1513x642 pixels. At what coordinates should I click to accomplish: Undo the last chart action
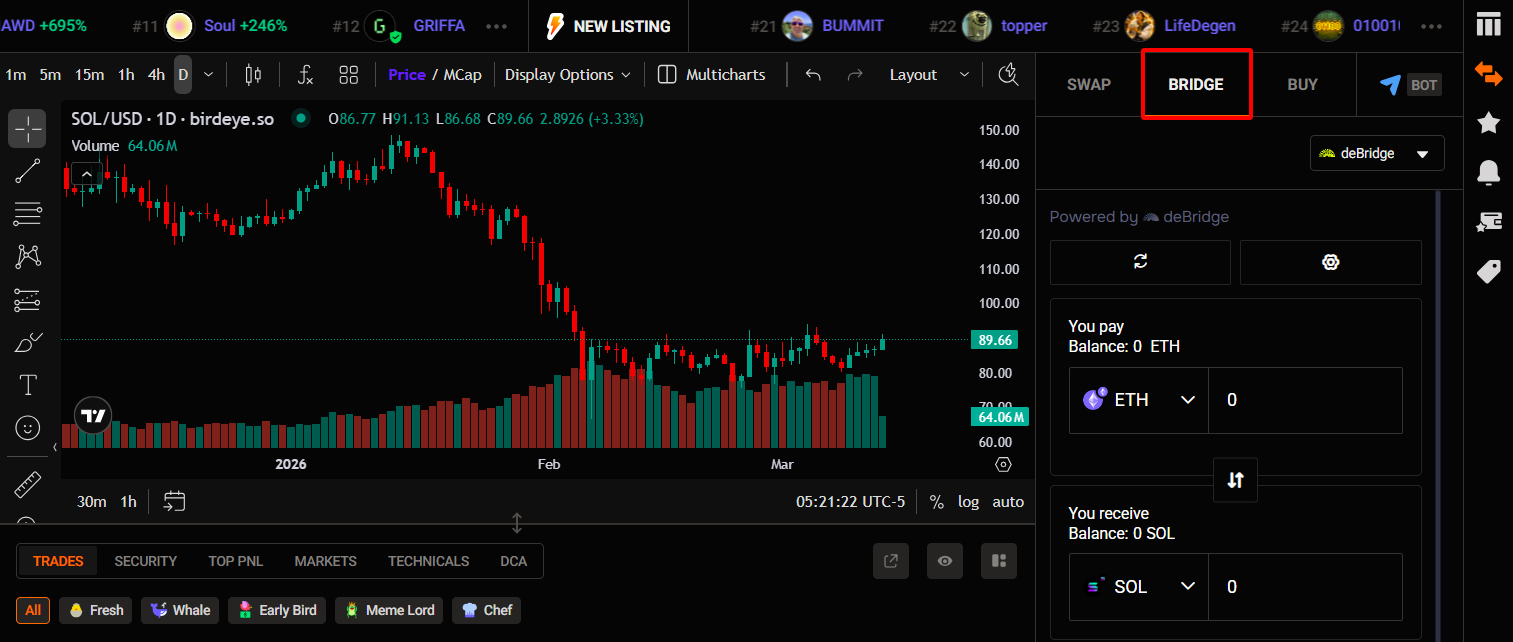[x=813, y=74]
